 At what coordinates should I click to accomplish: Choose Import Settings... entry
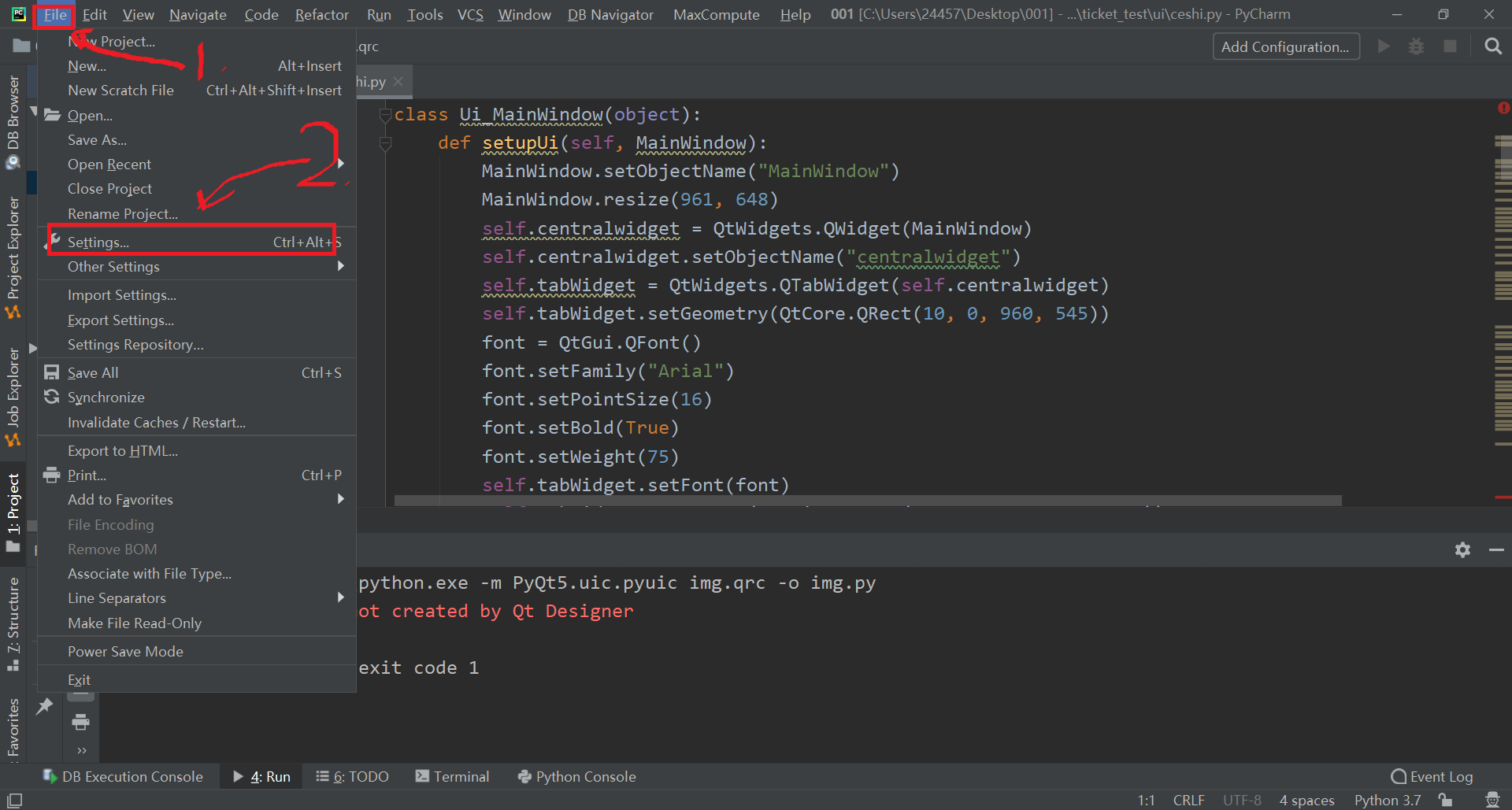tap(197, 295)
